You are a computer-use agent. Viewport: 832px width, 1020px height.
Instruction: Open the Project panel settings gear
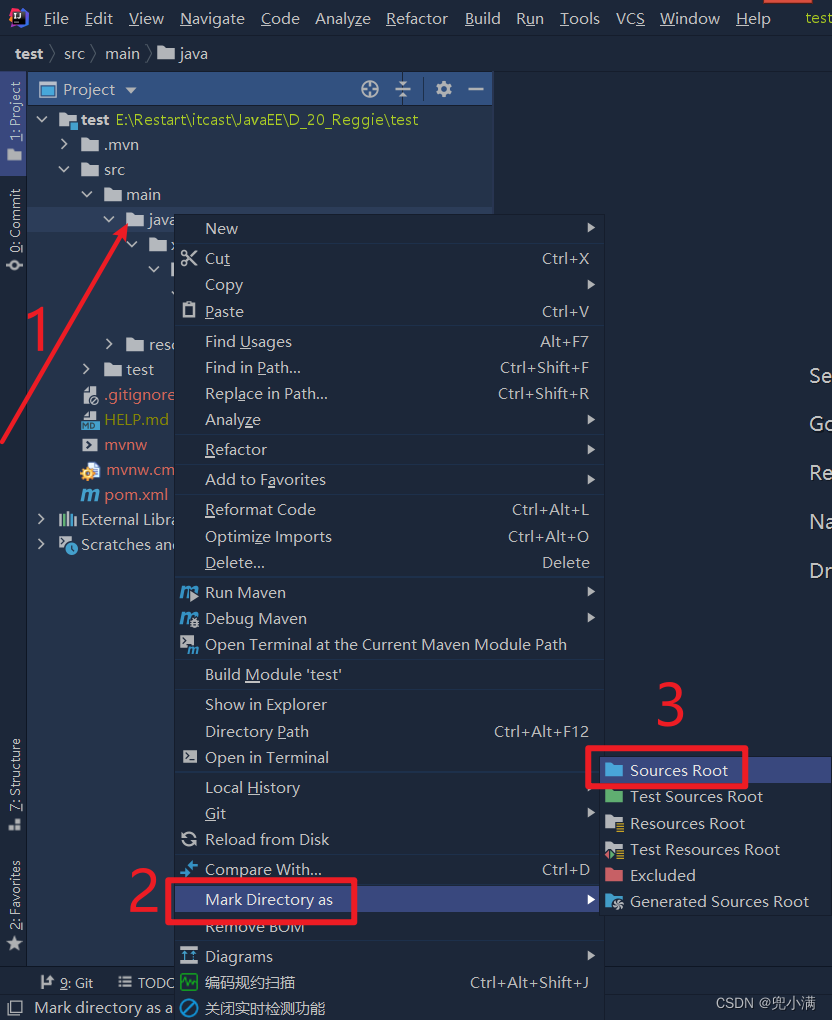(444, 89)
